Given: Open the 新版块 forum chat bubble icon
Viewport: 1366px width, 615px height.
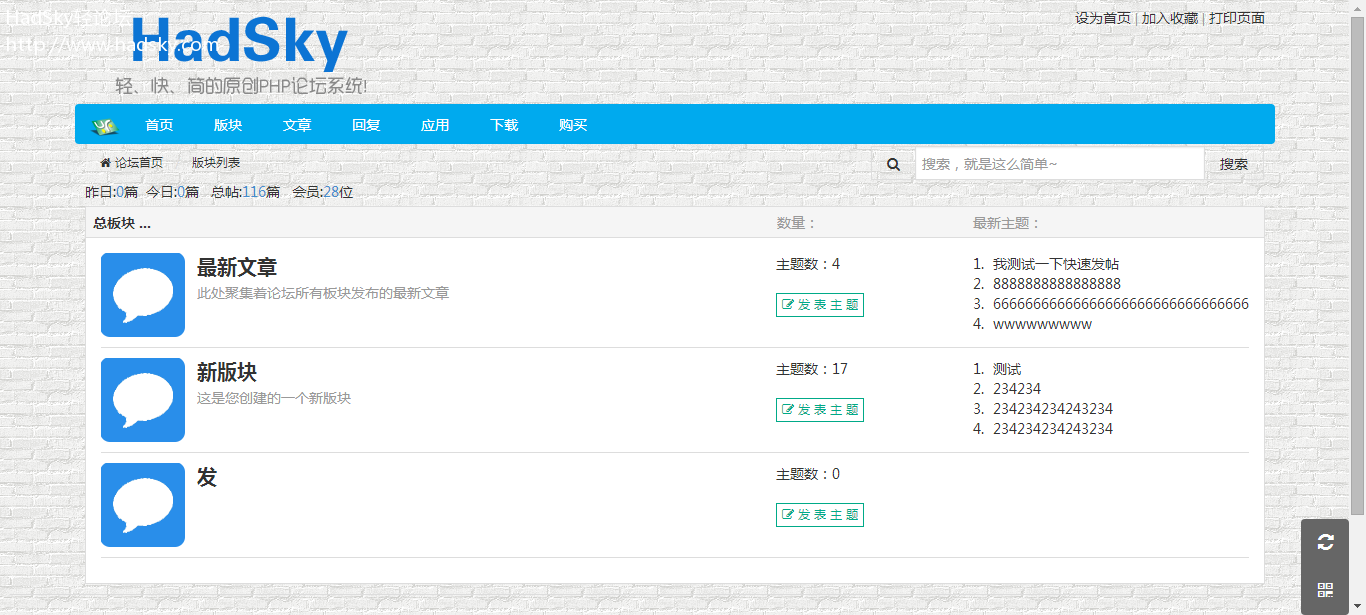Looking at the screenshot, I should click(143, 400).
